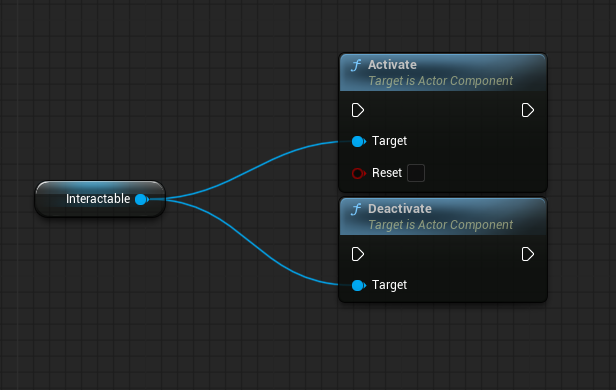Click 'Target is Actor Component' under Activate

[440, 81]
